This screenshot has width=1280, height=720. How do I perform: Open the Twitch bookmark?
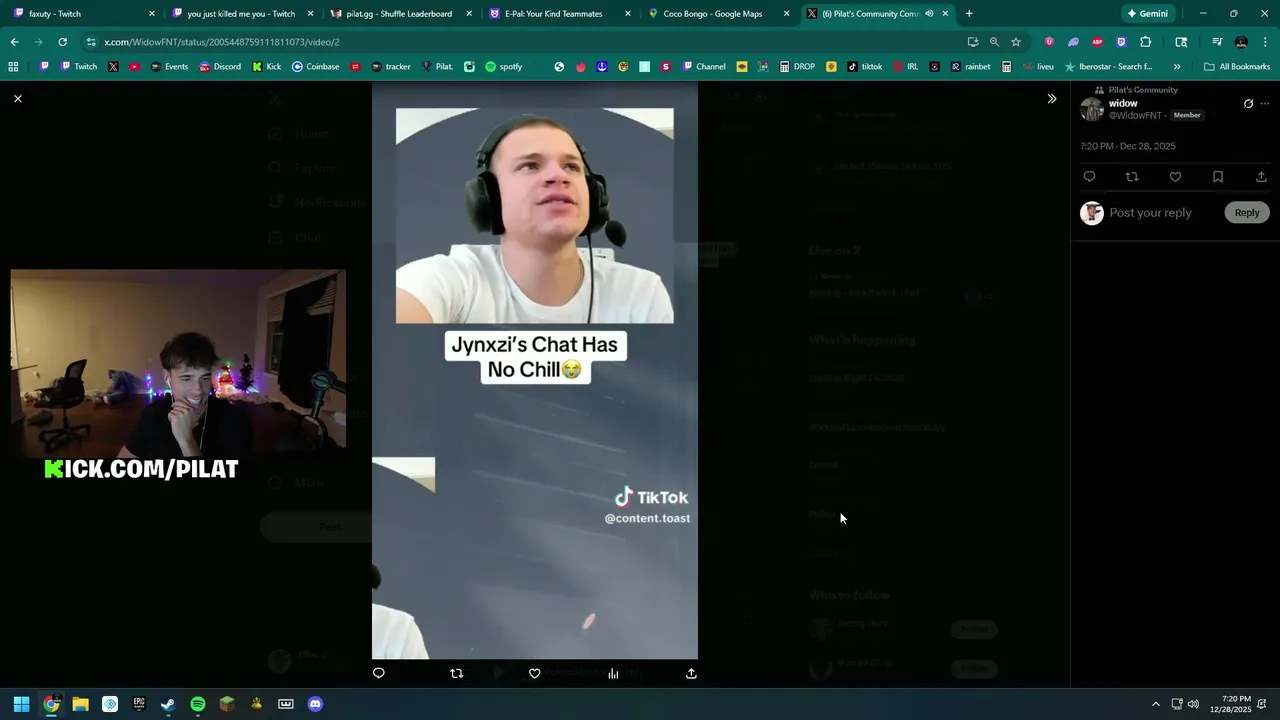pyautogui.click(x=79, y=67)
